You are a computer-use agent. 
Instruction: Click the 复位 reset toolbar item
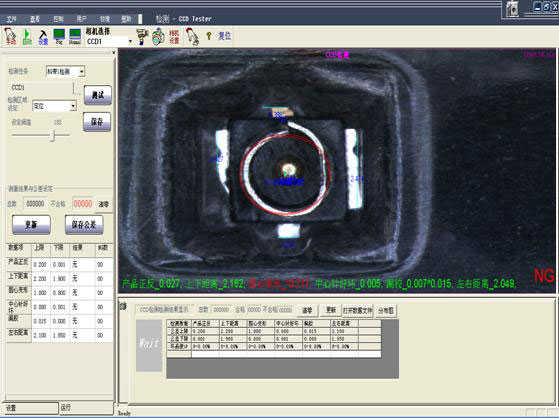(225, 36)
